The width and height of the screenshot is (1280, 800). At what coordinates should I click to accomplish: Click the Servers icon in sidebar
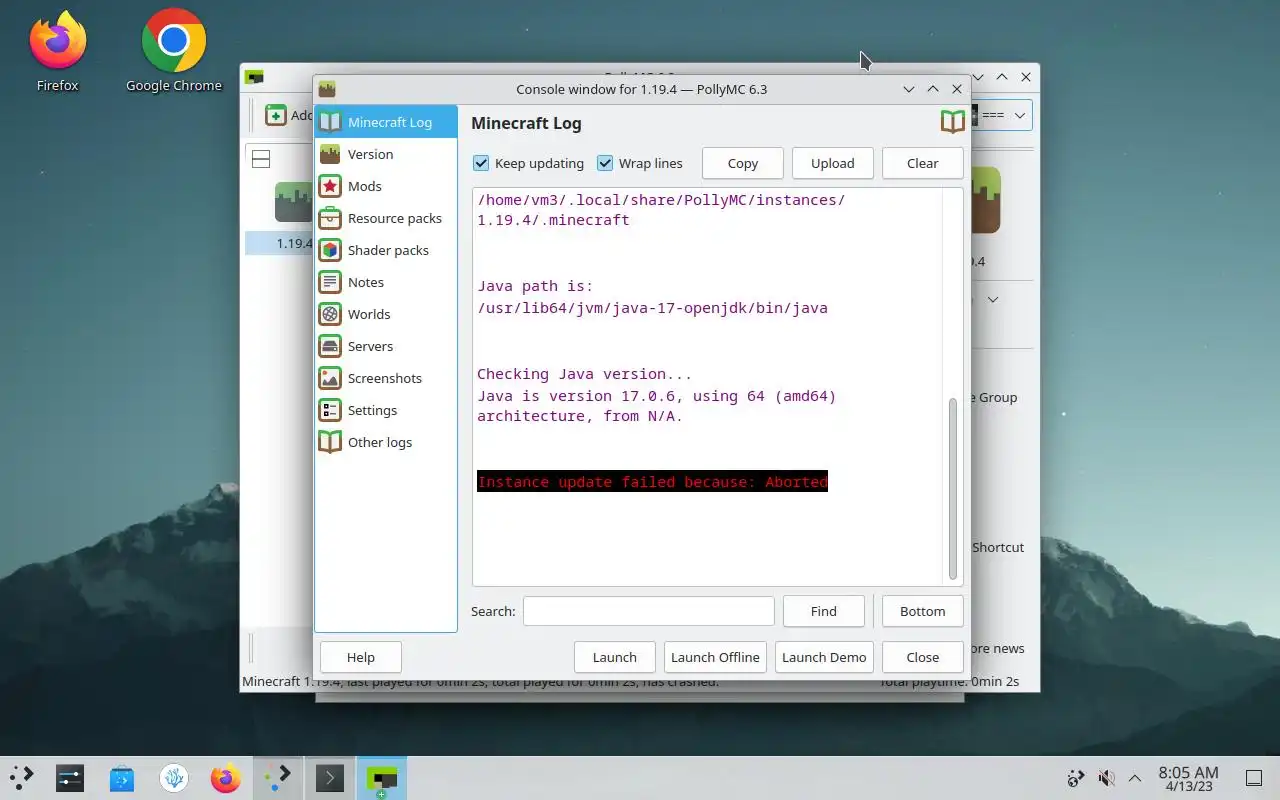pos(330,346)
